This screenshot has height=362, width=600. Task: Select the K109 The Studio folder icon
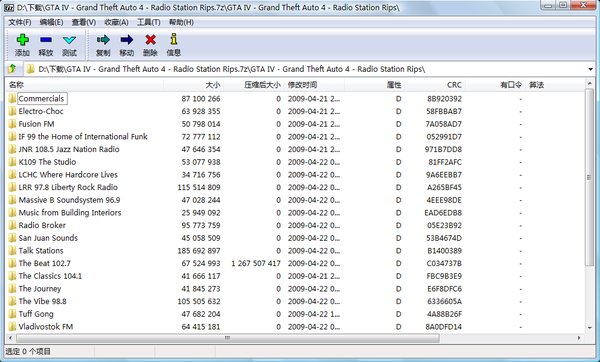(12, 162)
